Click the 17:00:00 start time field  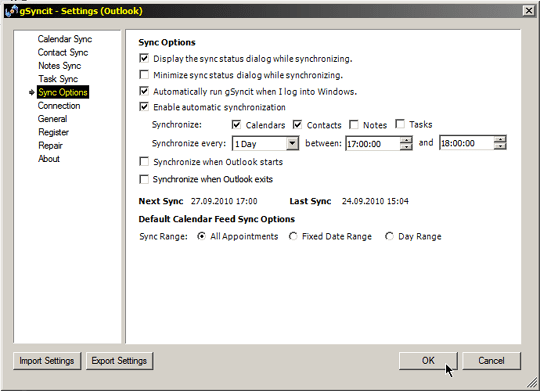pyautogui.click(x=373, y=144)
